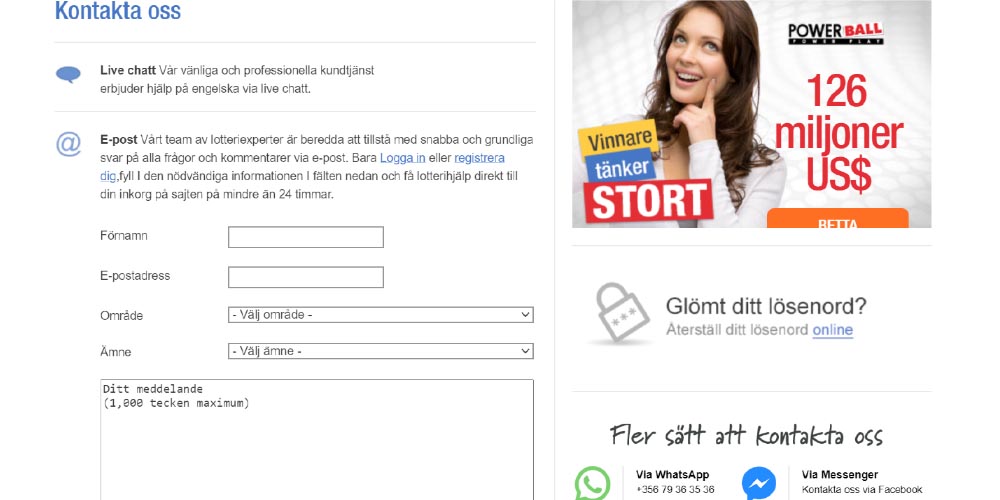Click the Via WhatsApp contact label

click(672, 475)
